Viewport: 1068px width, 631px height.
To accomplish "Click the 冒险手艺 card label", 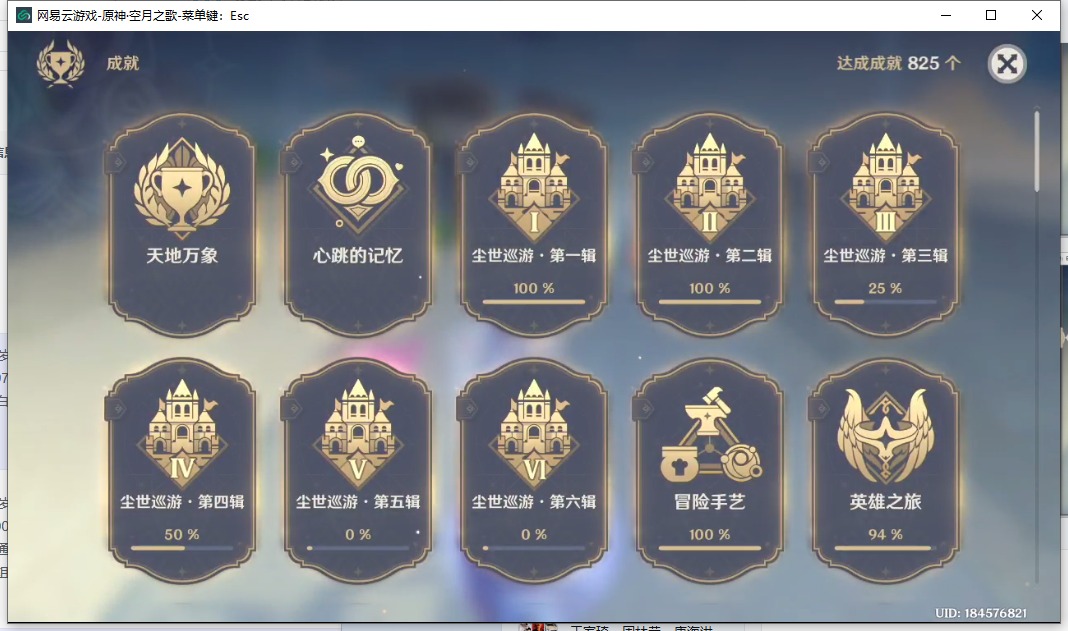I will click(710, 502).
